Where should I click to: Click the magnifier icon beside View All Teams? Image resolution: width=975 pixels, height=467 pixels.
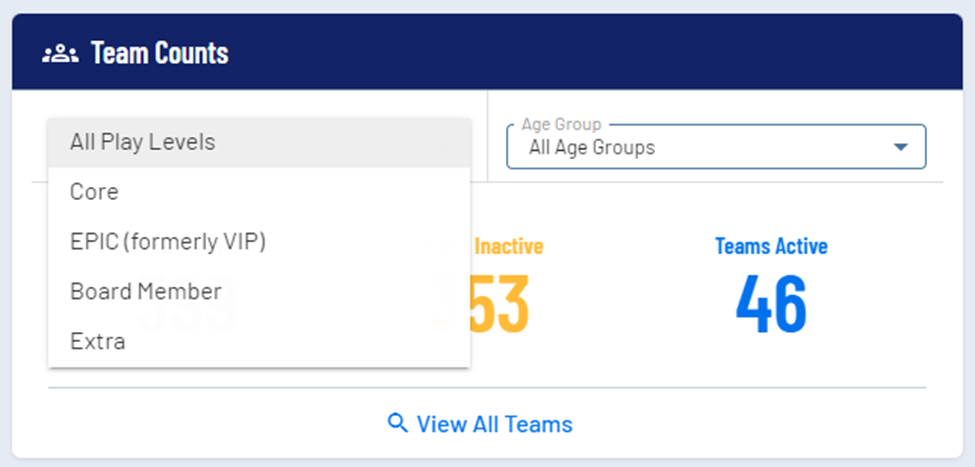tap(398, 423)
